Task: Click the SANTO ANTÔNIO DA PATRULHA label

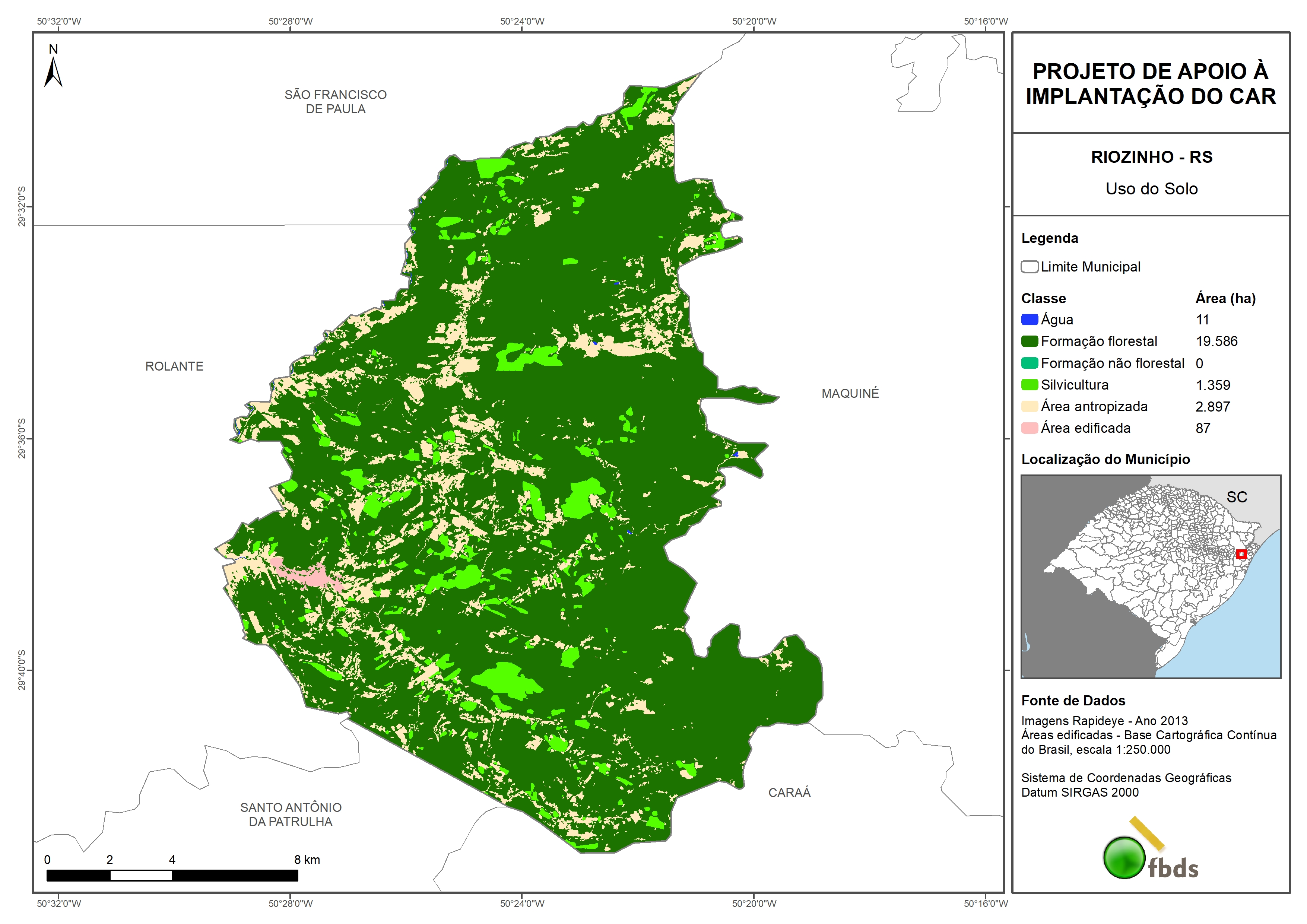Action: (290, 814)
